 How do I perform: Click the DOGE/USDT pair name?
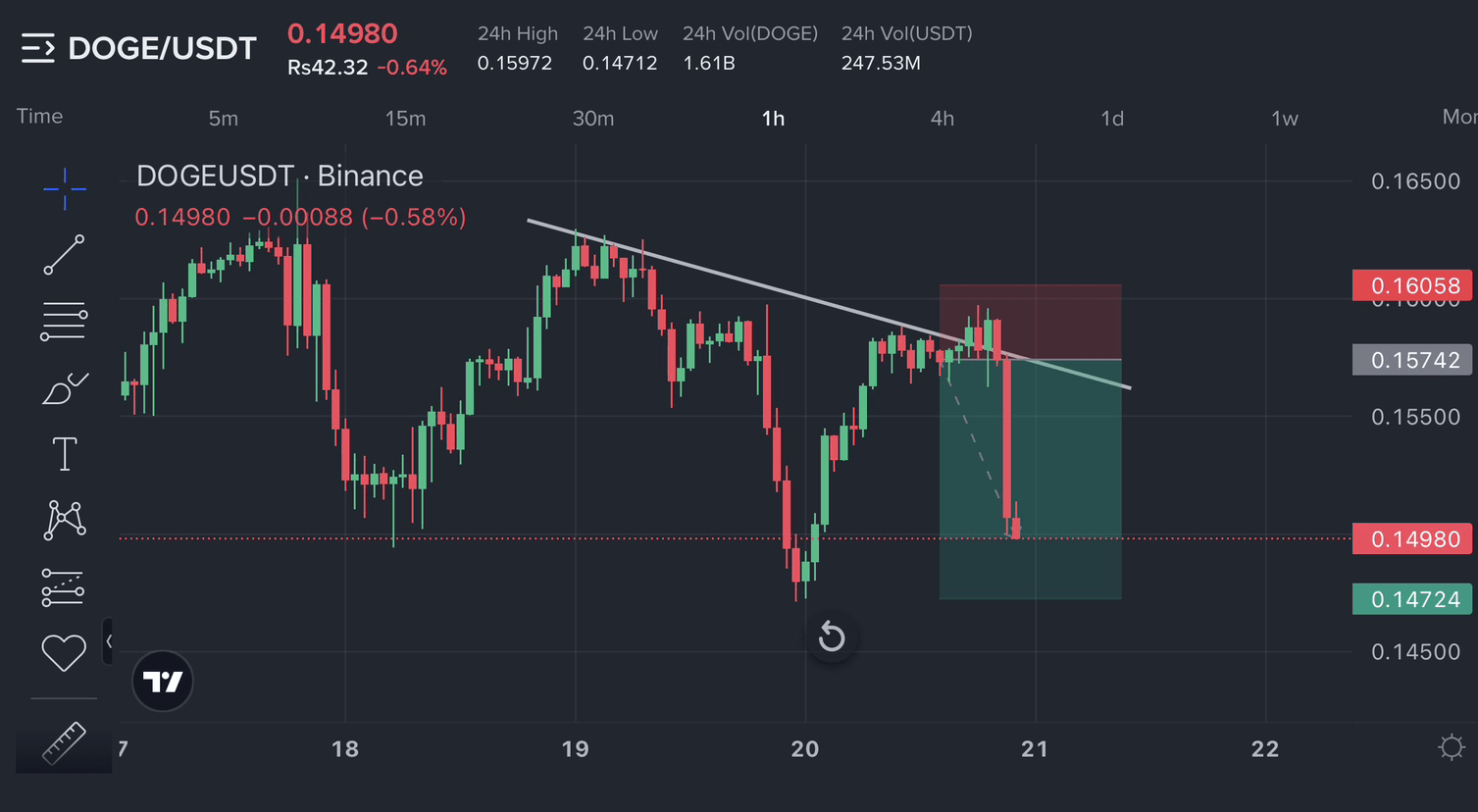click(x=162, y=48)
